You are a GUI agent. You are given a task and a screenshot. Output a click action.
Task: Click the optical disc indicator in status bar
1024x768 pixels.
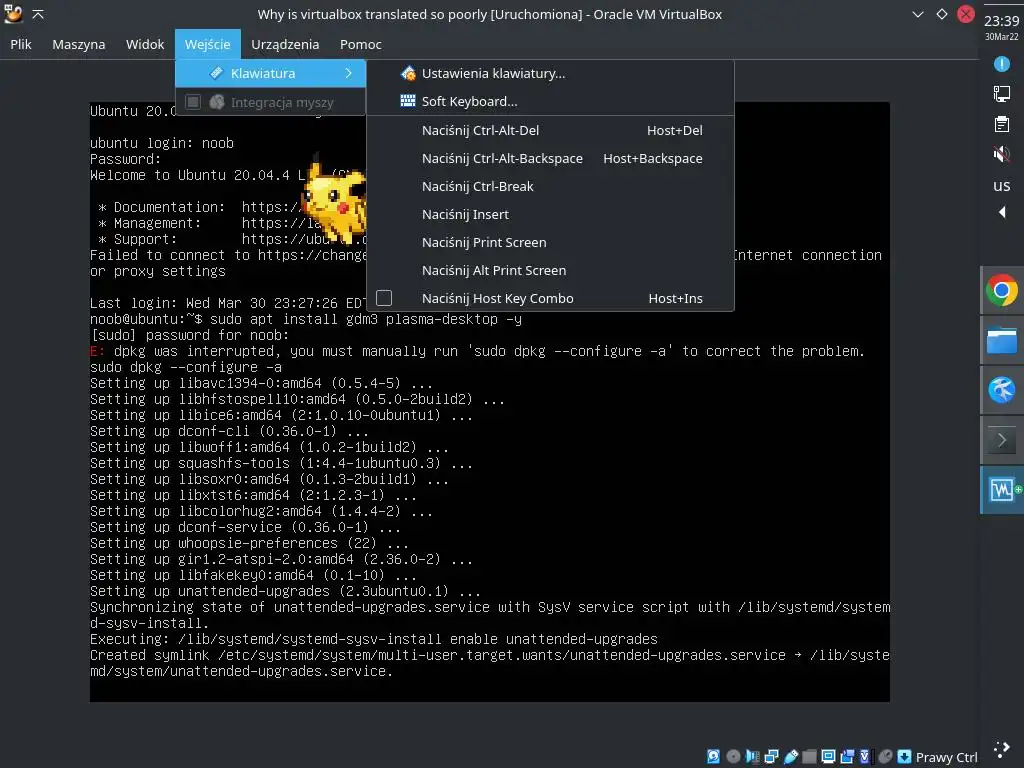[733, 756]
